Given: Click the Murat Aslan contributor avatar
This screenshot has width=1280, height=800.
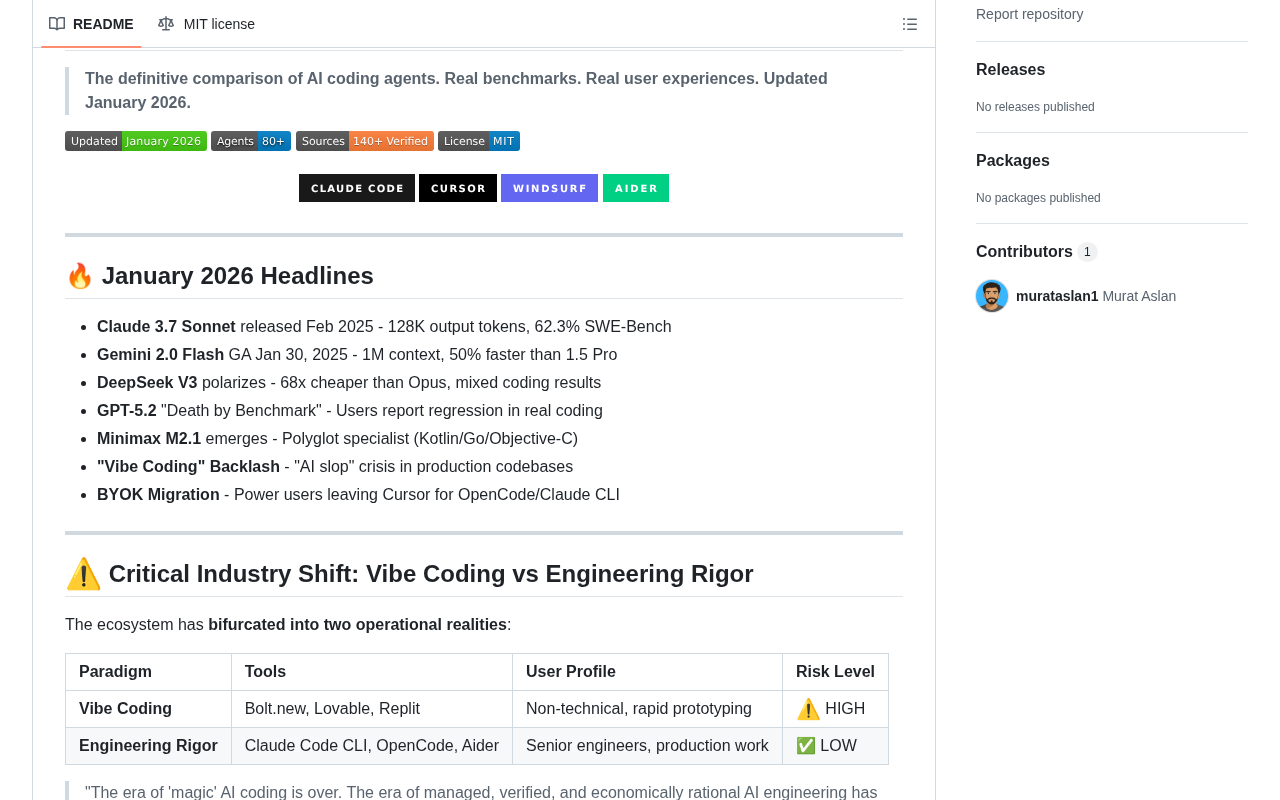Looking at the screenshot, I should pyautogui.click(x=992, y=296).
